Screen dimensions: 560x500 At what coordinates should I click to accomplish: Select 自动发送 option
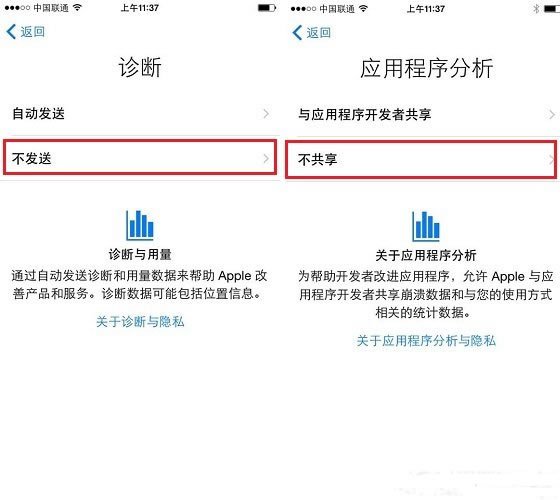pos(140,114)
